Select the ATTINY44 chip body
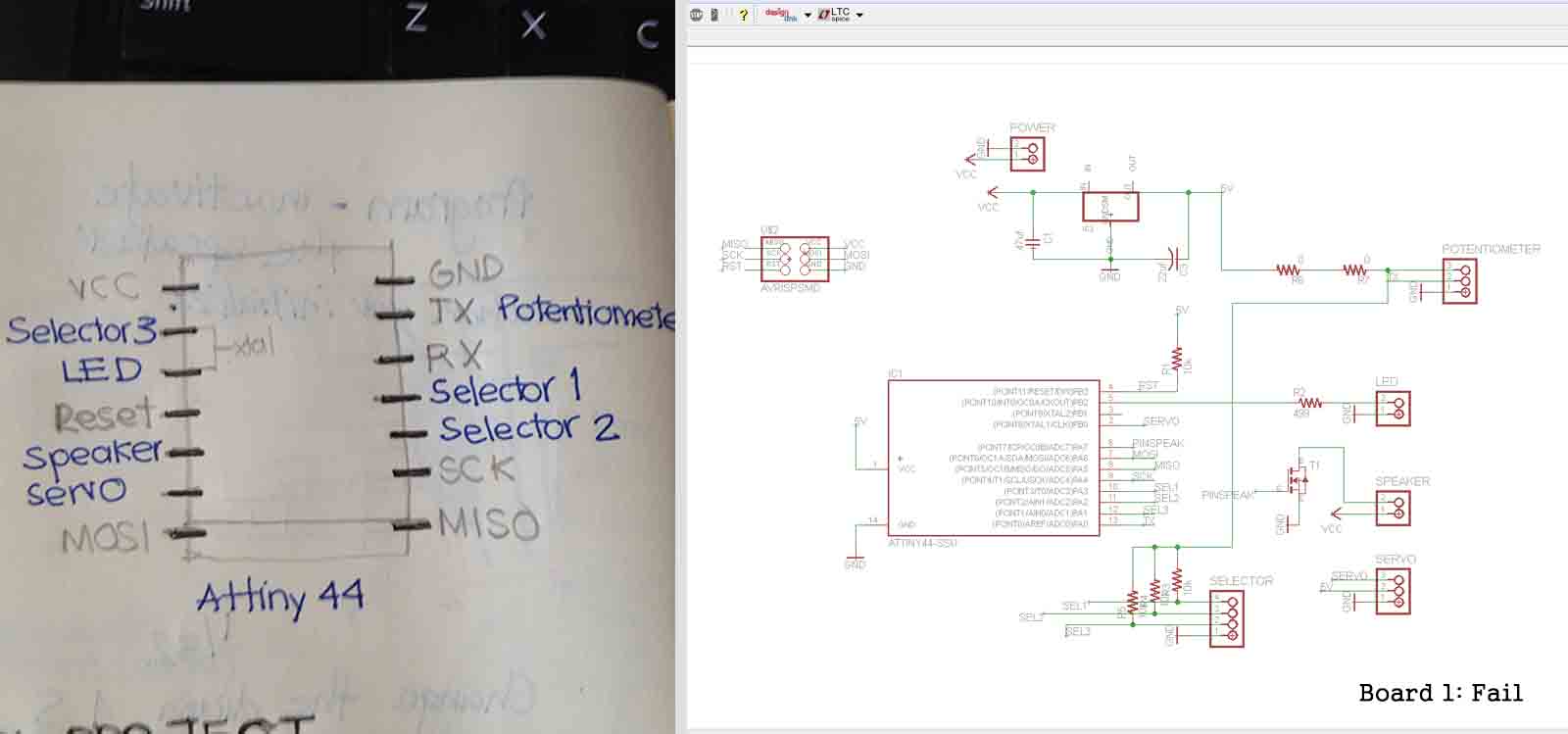 point(993,458)
